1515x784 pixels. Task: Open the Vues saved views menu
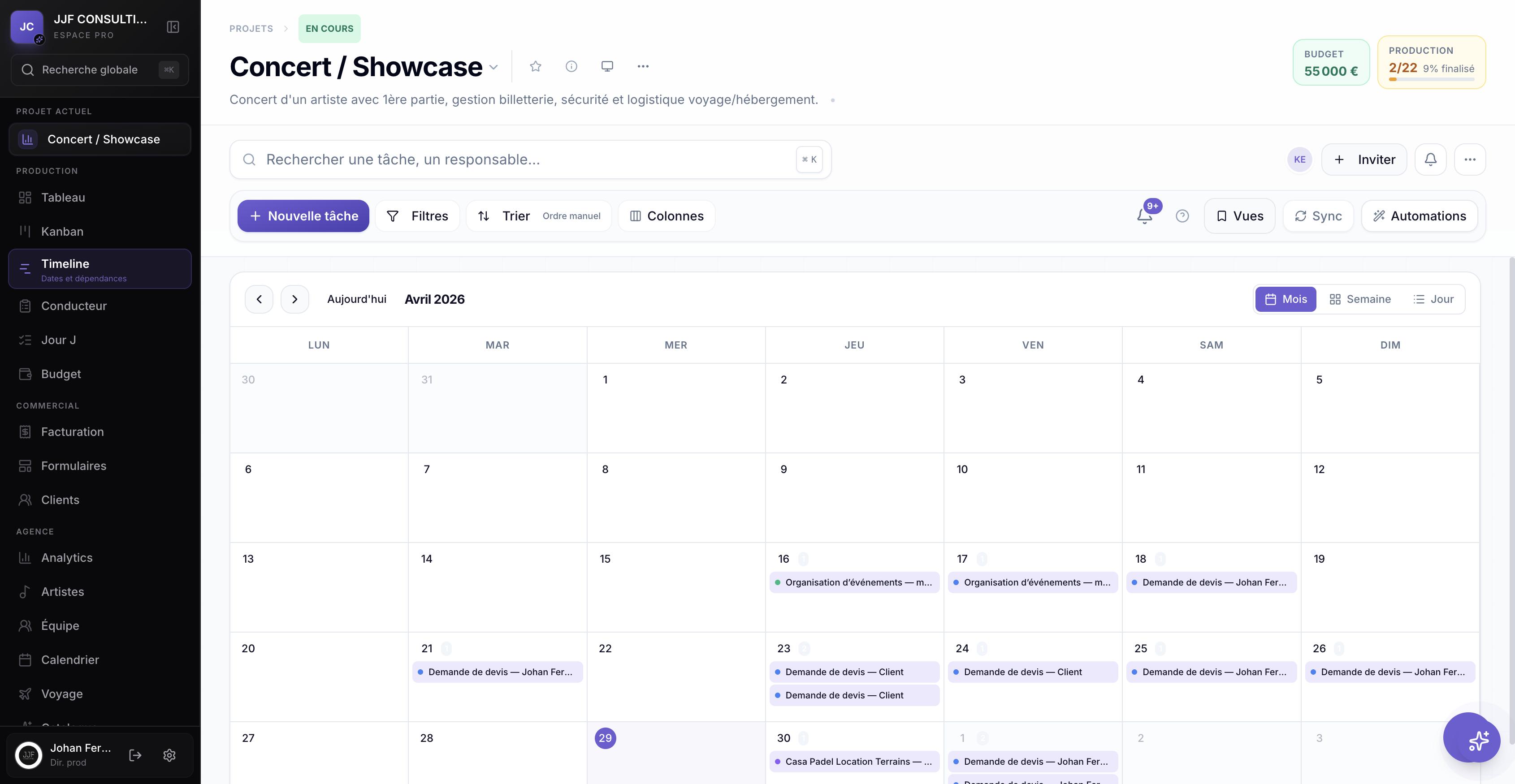point(1239,215)
